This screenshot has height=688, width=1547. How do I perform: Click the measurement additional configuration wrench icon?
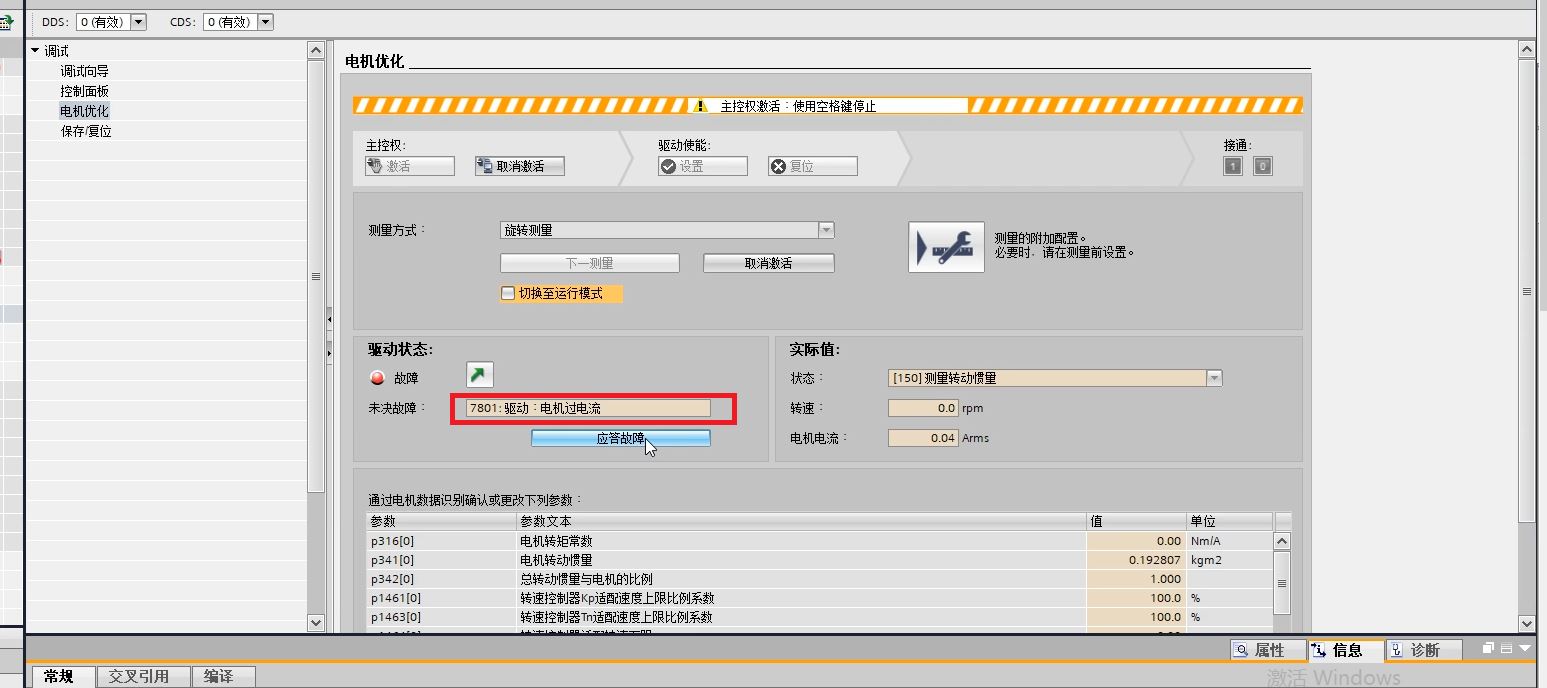[x=945, y=247]
